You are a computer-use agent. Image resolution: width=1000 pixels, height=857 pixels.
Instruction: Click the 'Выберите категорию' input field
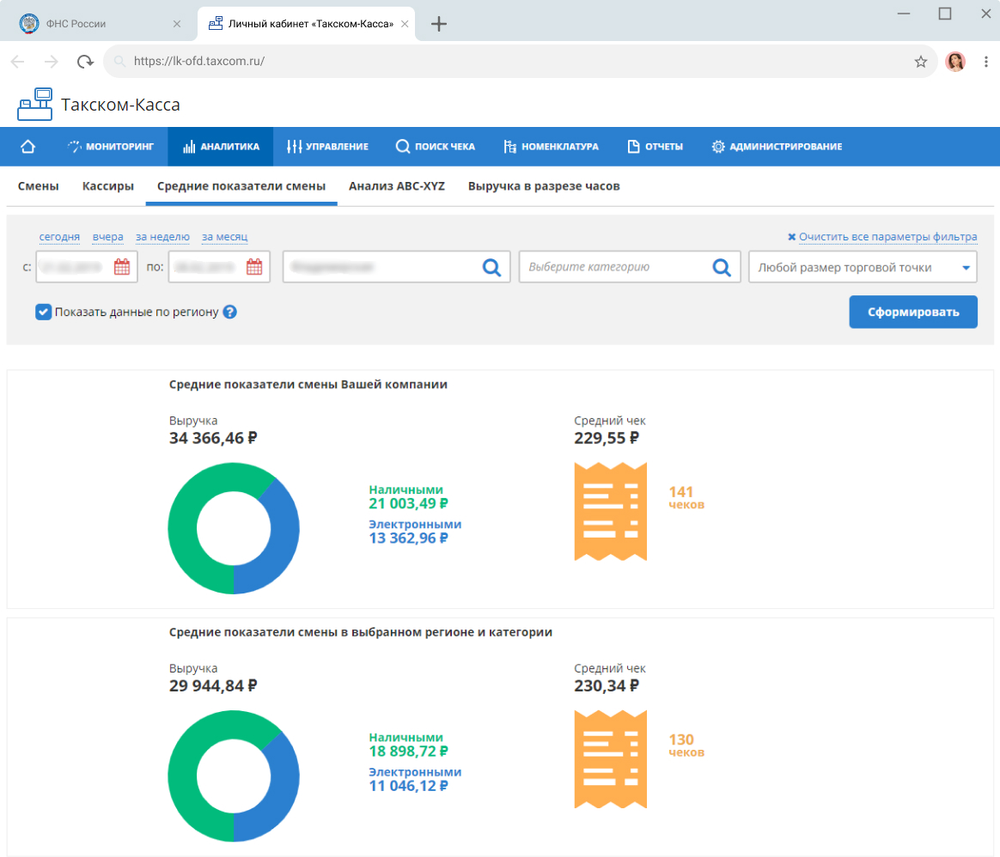tap(615, 267)
